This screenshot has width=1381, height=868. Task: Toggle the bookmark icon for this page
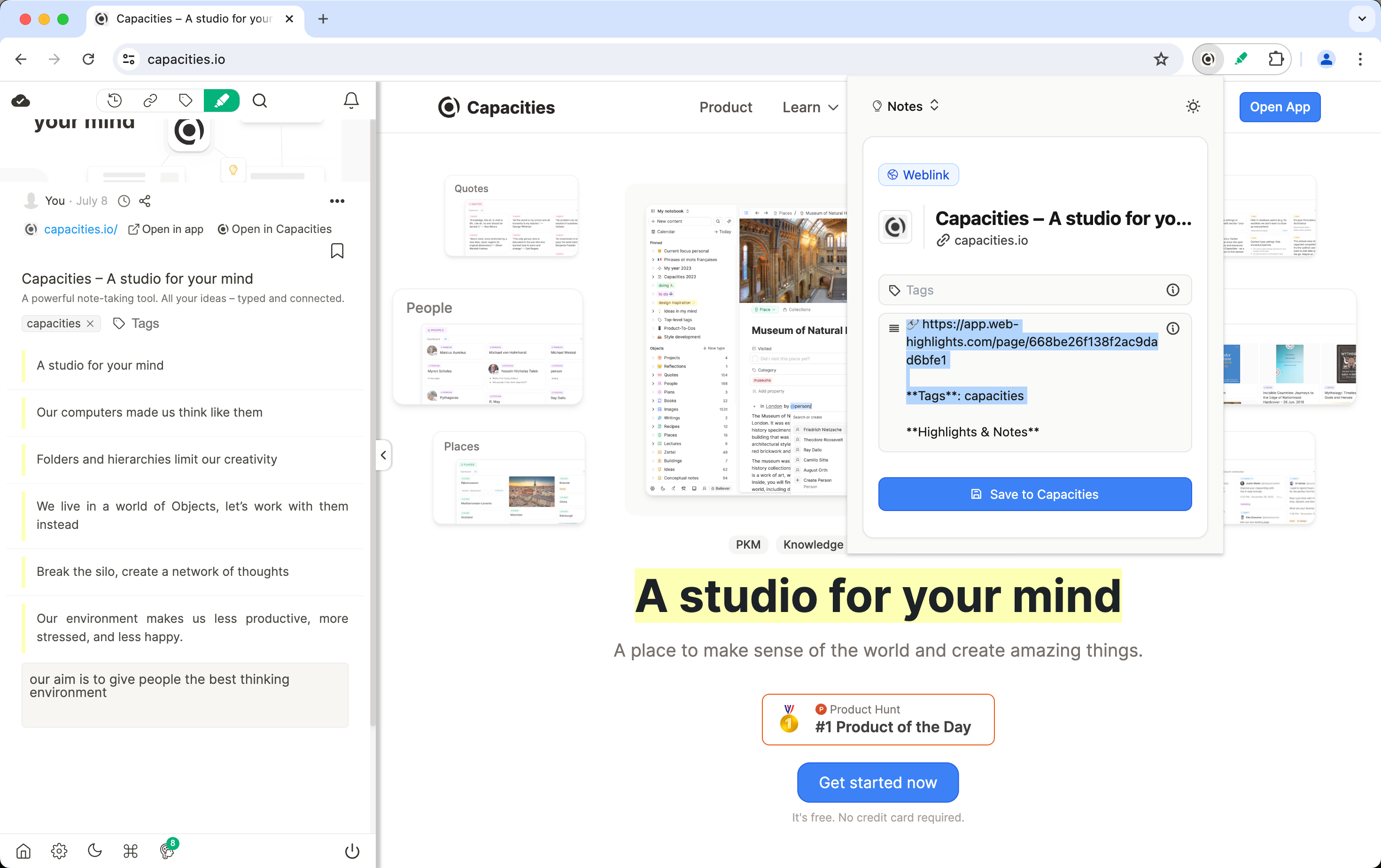point(337,251)
